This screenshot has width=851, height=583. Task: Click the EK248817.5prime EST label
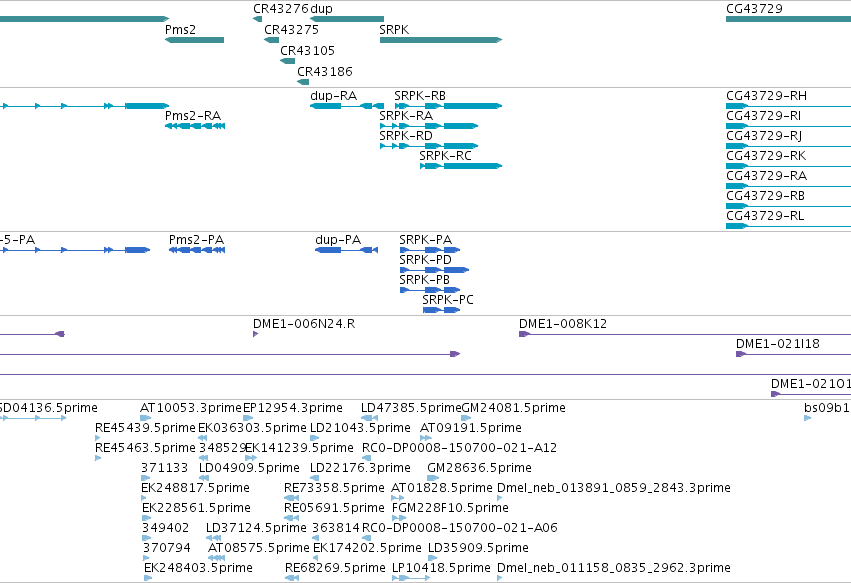coord(195,489)
